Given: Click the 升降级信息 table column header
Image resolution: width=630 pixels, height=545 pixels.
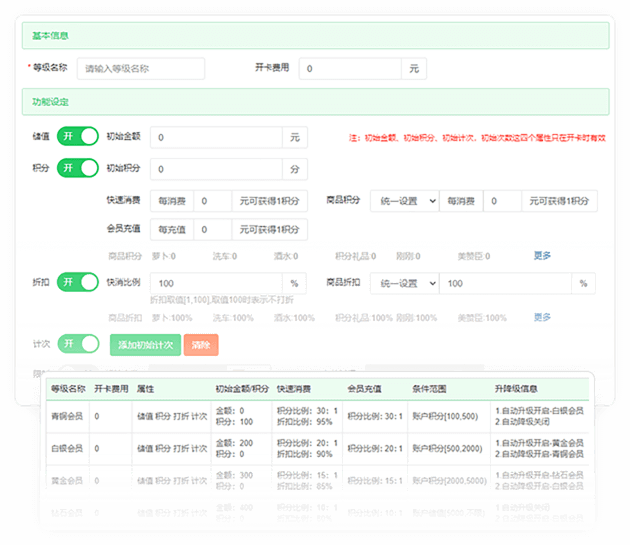Looking at the screenshot, I should (x=516, y=389).
